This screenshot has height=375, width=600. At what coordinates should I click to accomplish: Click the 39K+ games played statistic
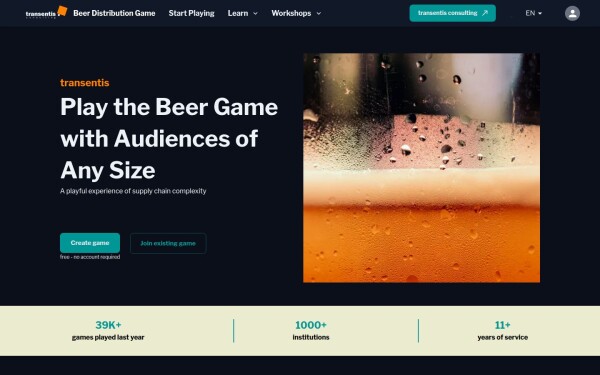(x=108, y=331)
